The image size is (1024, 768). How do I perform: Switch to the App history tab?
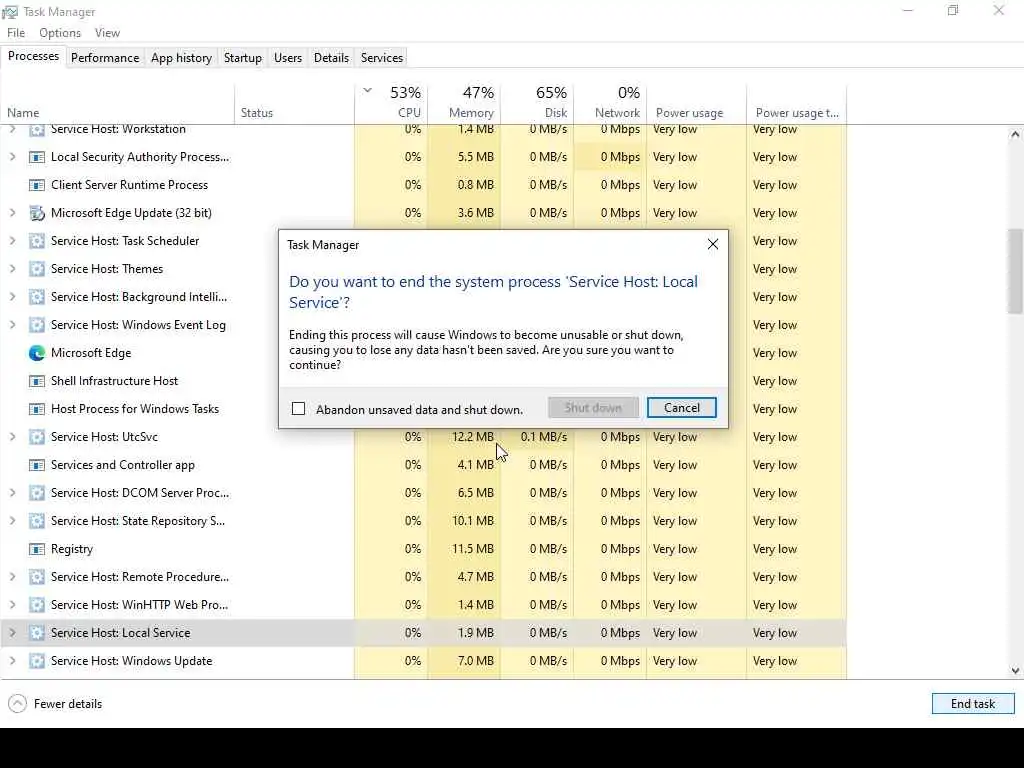pyautogui.click(x=182, y=57)
